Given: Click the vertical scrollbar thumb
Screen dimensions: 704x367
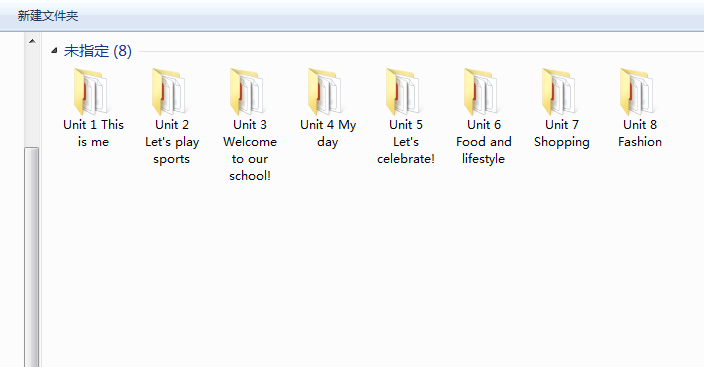Looking at the screenshot, I should pyautogui.click(x=32, y=257).
